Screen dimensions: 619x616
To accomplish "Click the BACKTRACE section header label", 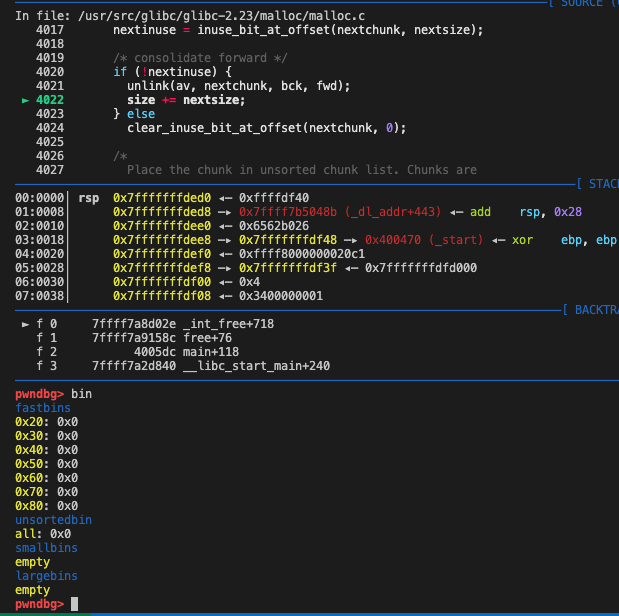I will (597, 310).
